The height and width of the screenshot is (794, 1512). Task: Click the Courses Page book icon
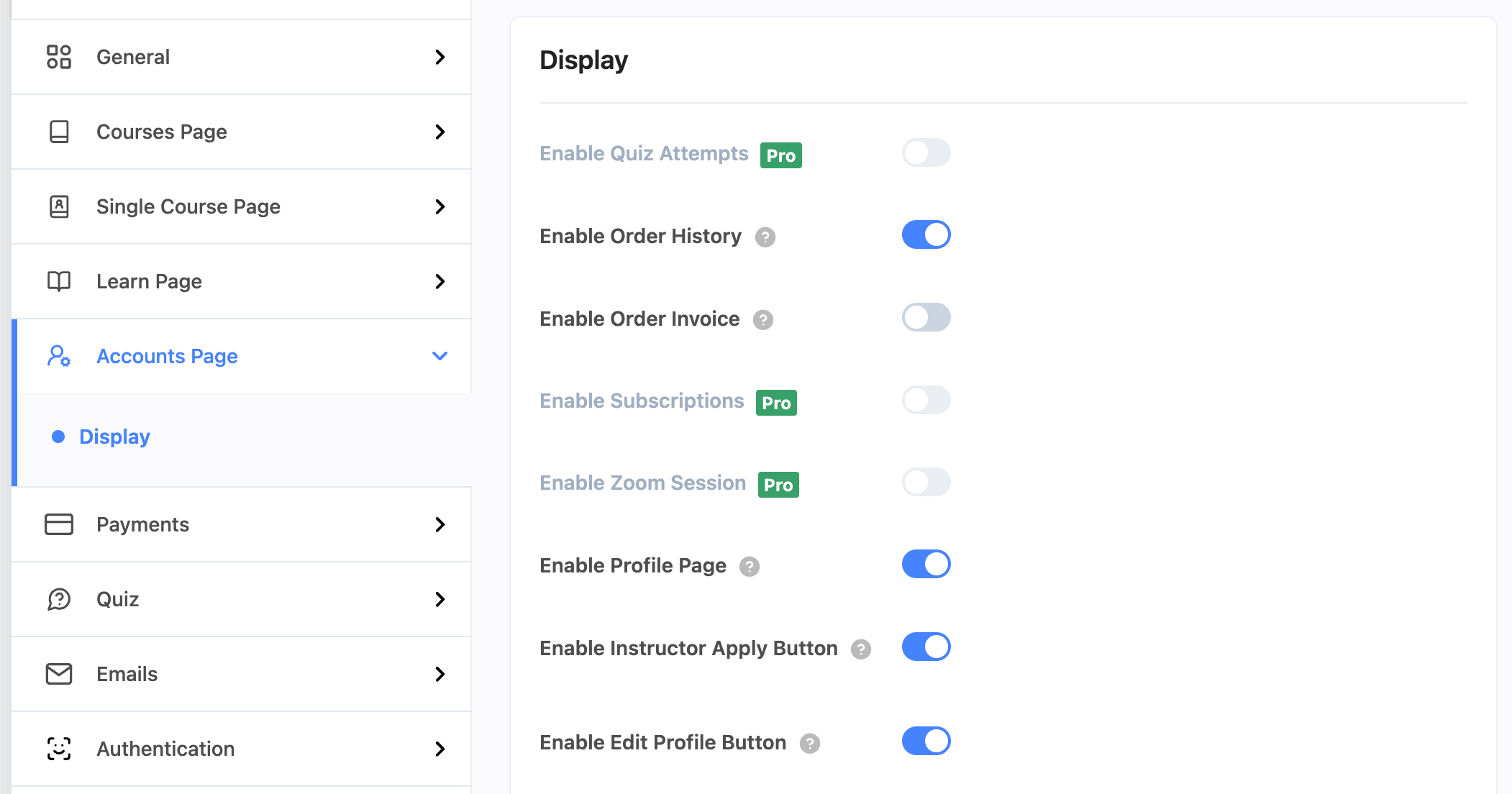59,132
